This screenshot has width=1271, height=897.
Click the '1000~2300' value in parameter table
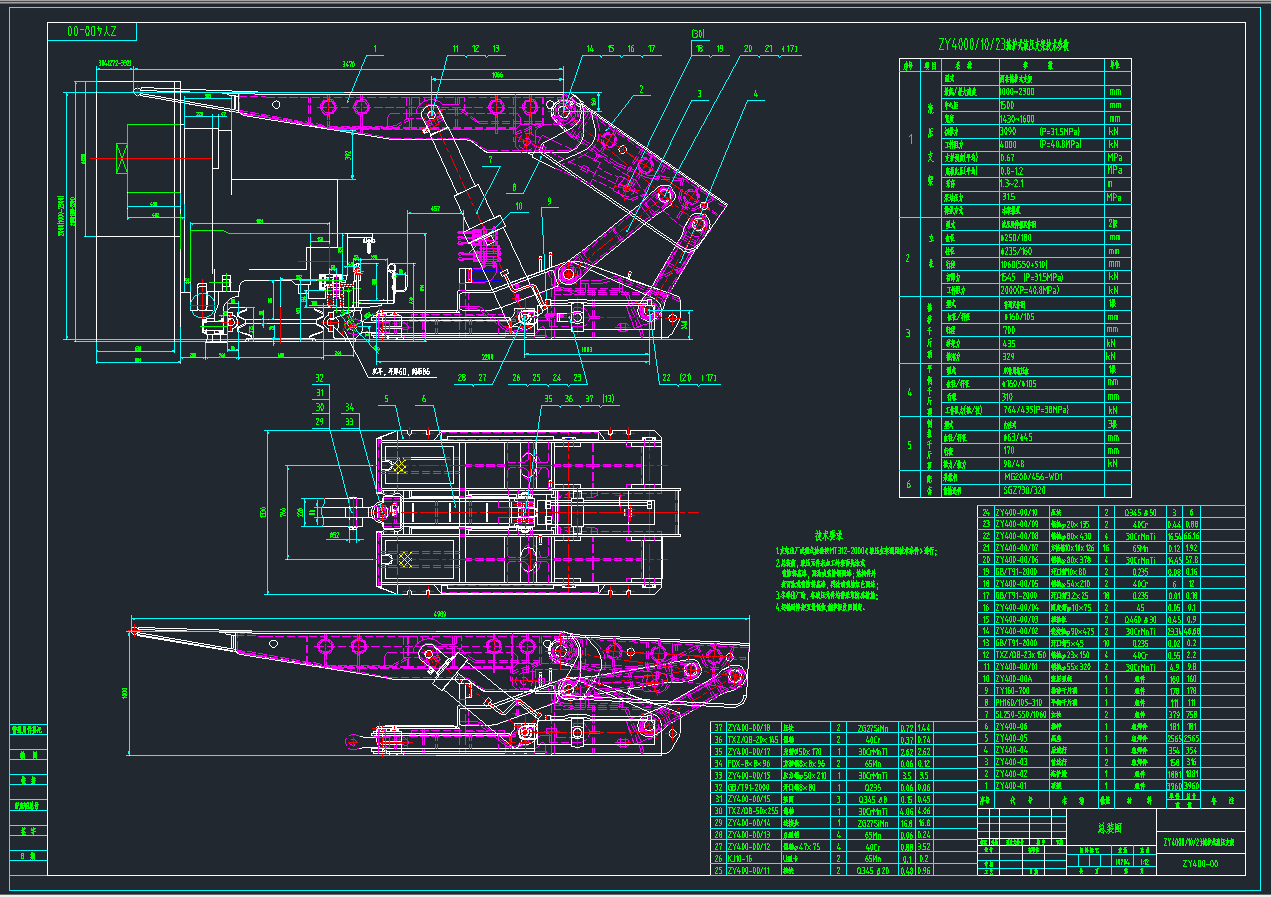click(x=1017, y=91)
